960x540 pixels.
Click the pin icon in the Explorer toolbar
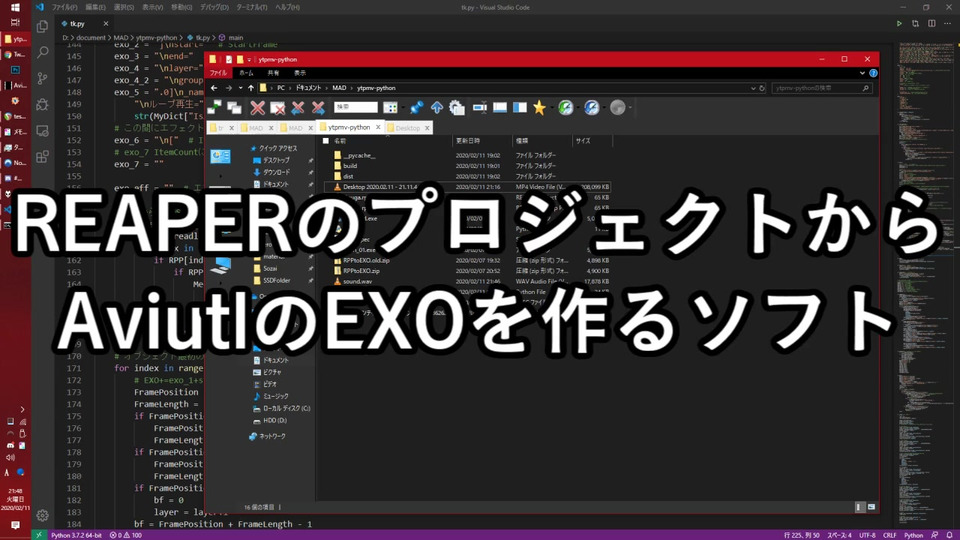tap(416, 108)
